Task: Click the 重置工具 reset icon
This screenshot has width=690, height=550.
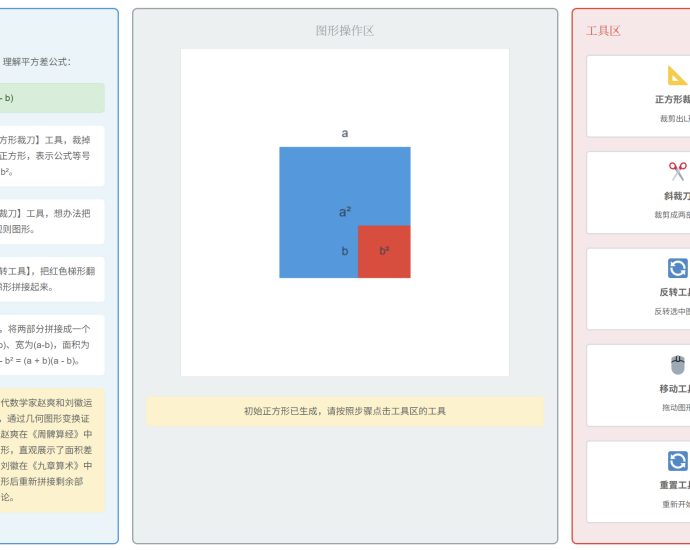Action: (677, 461)
